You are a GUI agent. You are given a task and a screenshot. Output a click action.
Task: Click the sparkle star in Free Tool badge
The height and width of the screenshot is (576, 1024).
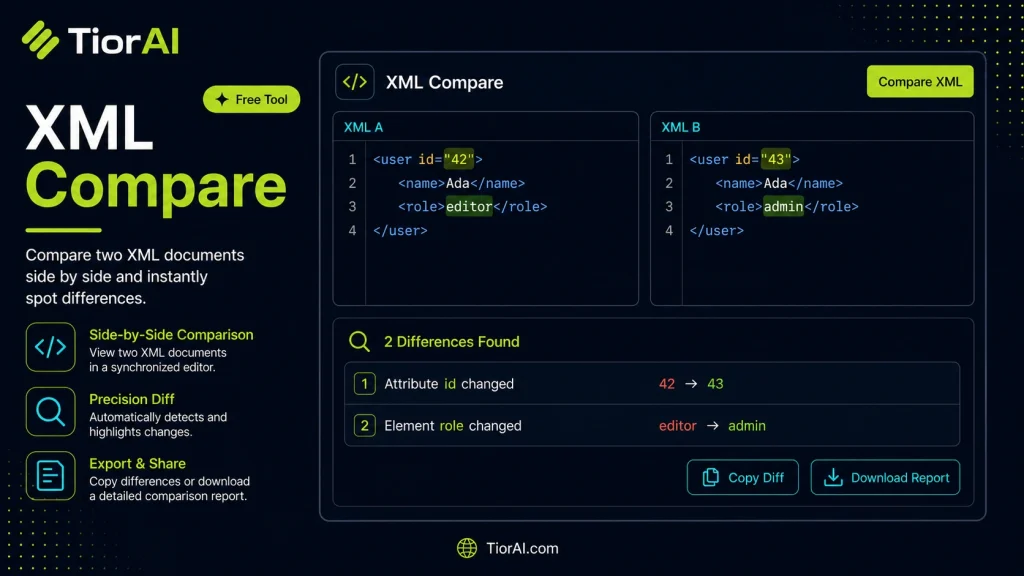tap(222, 99)
